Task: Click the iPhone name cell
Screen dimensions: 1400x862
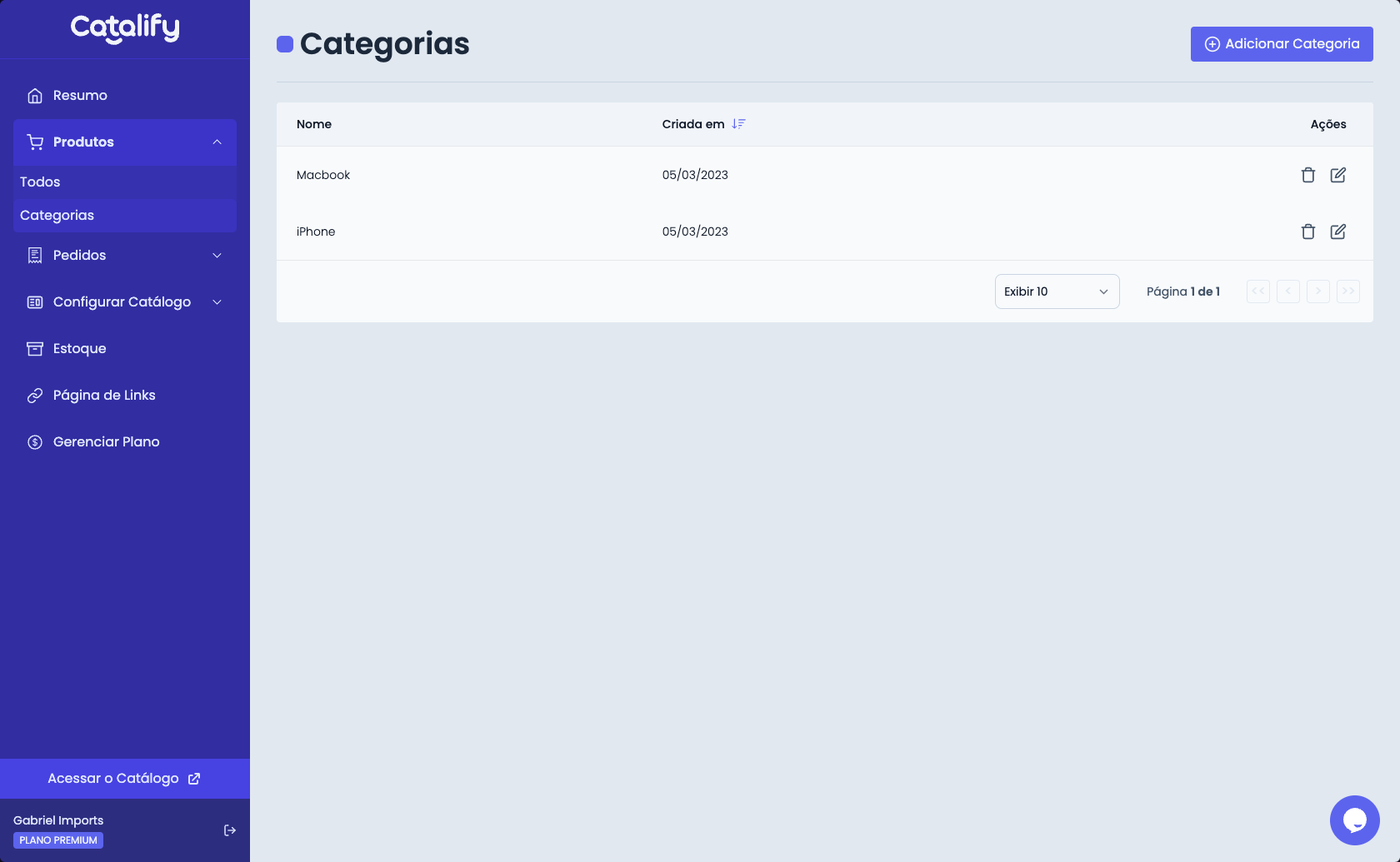Action: (x=316, y=232)
